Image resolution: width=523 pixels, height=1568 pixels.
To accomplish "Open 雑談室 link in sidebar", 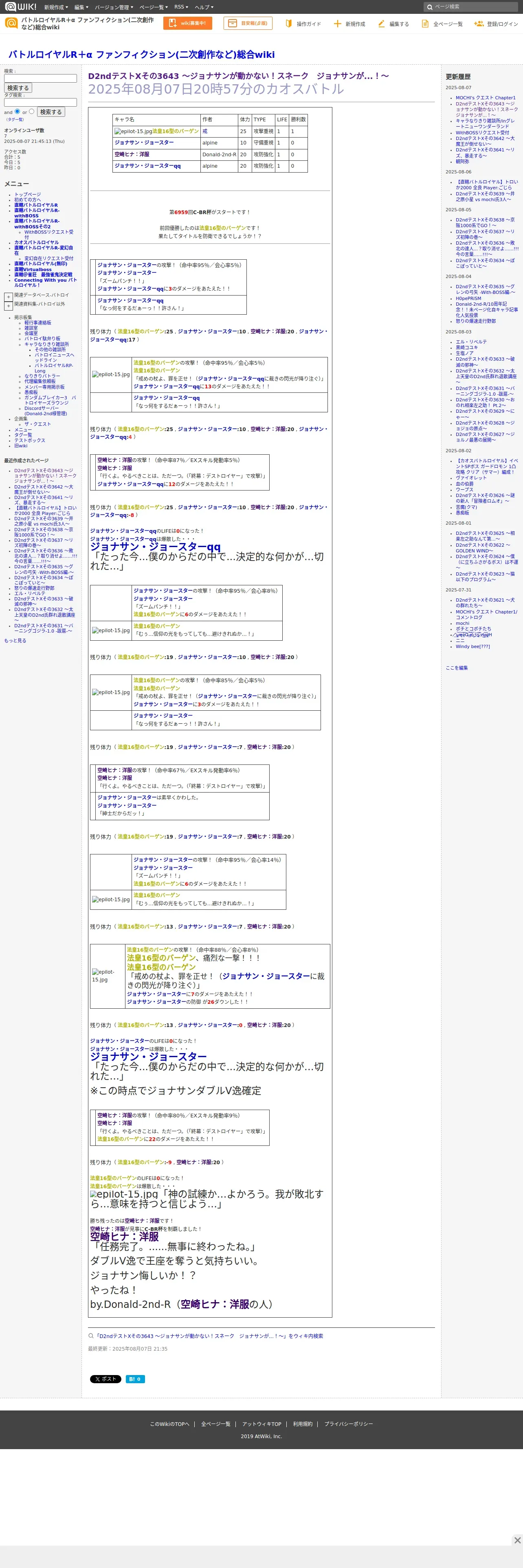I will (x=31, y=328).
